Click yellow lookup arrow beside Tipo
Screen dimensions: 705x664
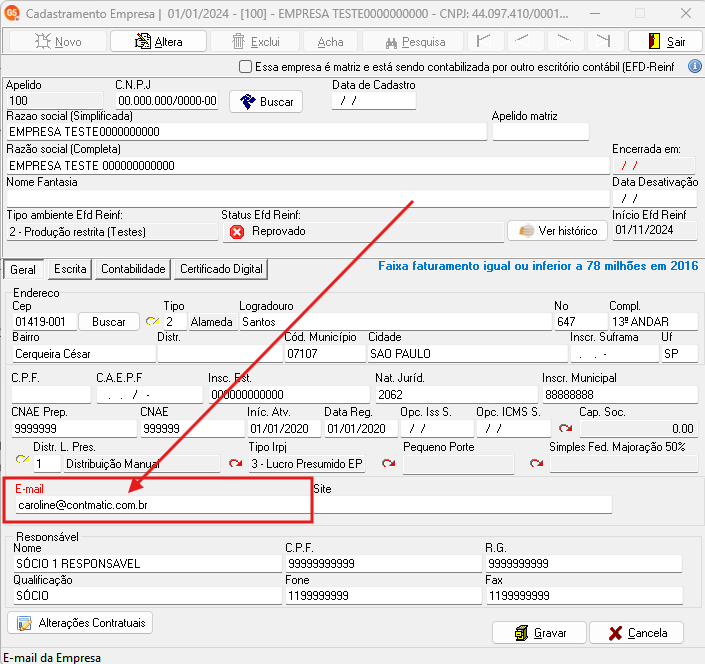pyautogui.click(x=152, y=322)
